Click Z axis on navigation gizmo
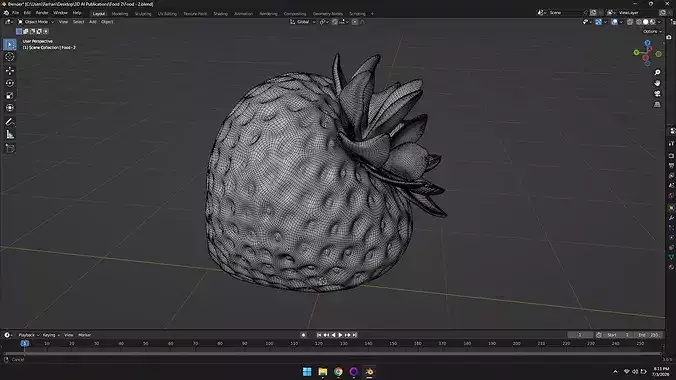 pyautogui.click(x=647, y=43)
